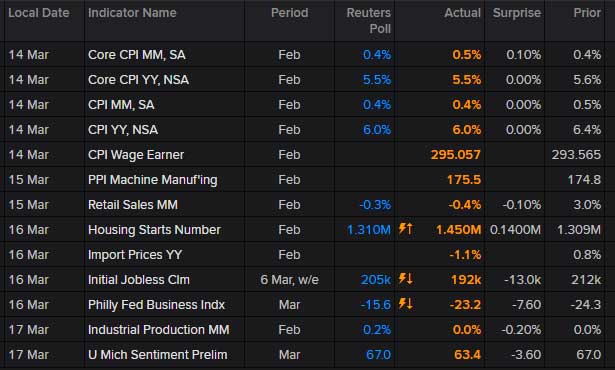Viewport: 615px width, 370px height.
Task: Click the CPI YY, NSA poll value 6.0%
Action: [377, 130]
